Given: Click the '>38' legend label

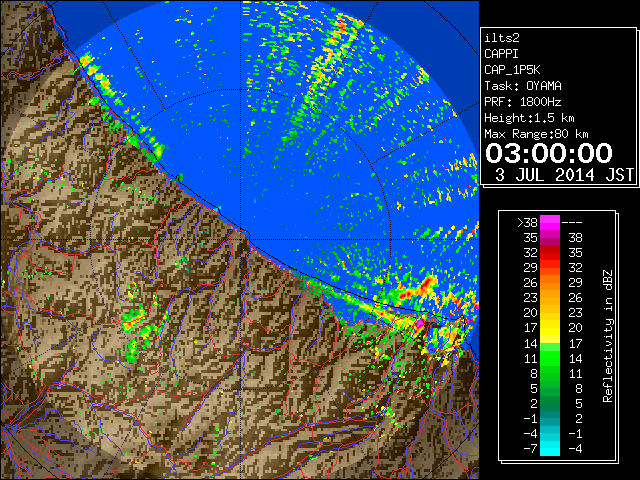Looking at the screenshot, I should pyautogui.click(x=527, y=222).
